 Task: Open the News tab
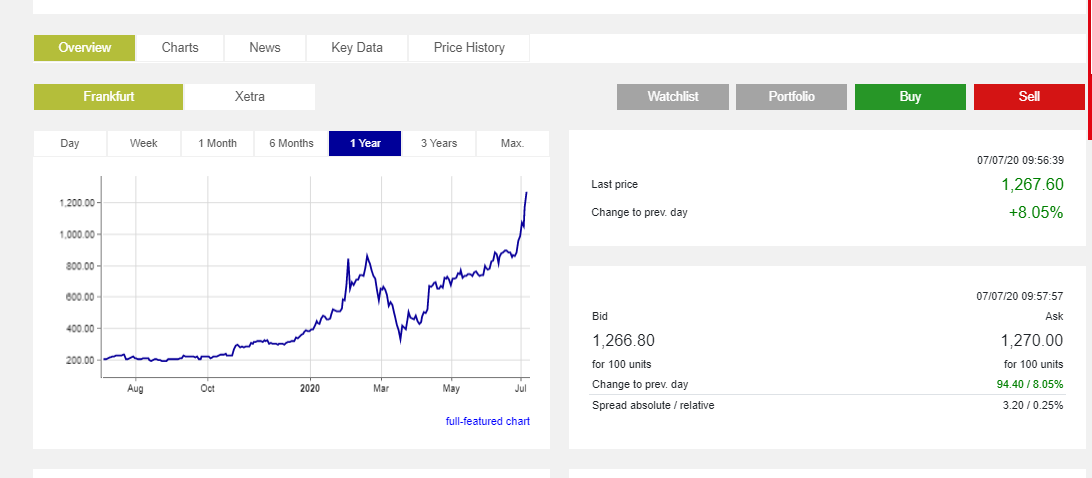pyautogui.click(x=265, y=48)
